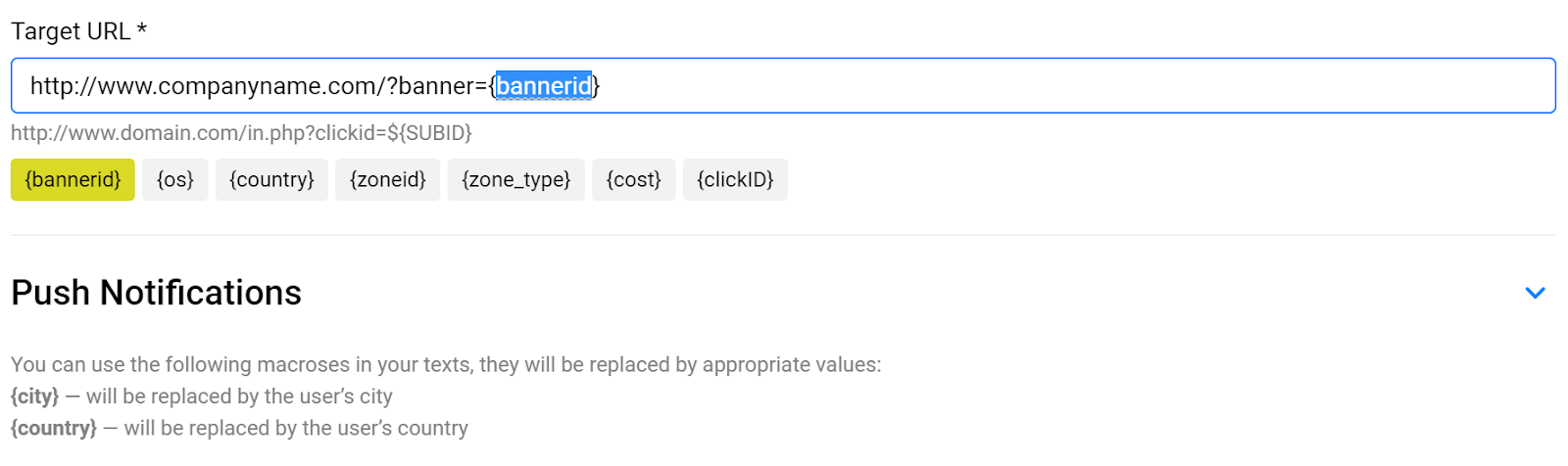Click the "replaced by the user's country" text

[x=296, y=429]
